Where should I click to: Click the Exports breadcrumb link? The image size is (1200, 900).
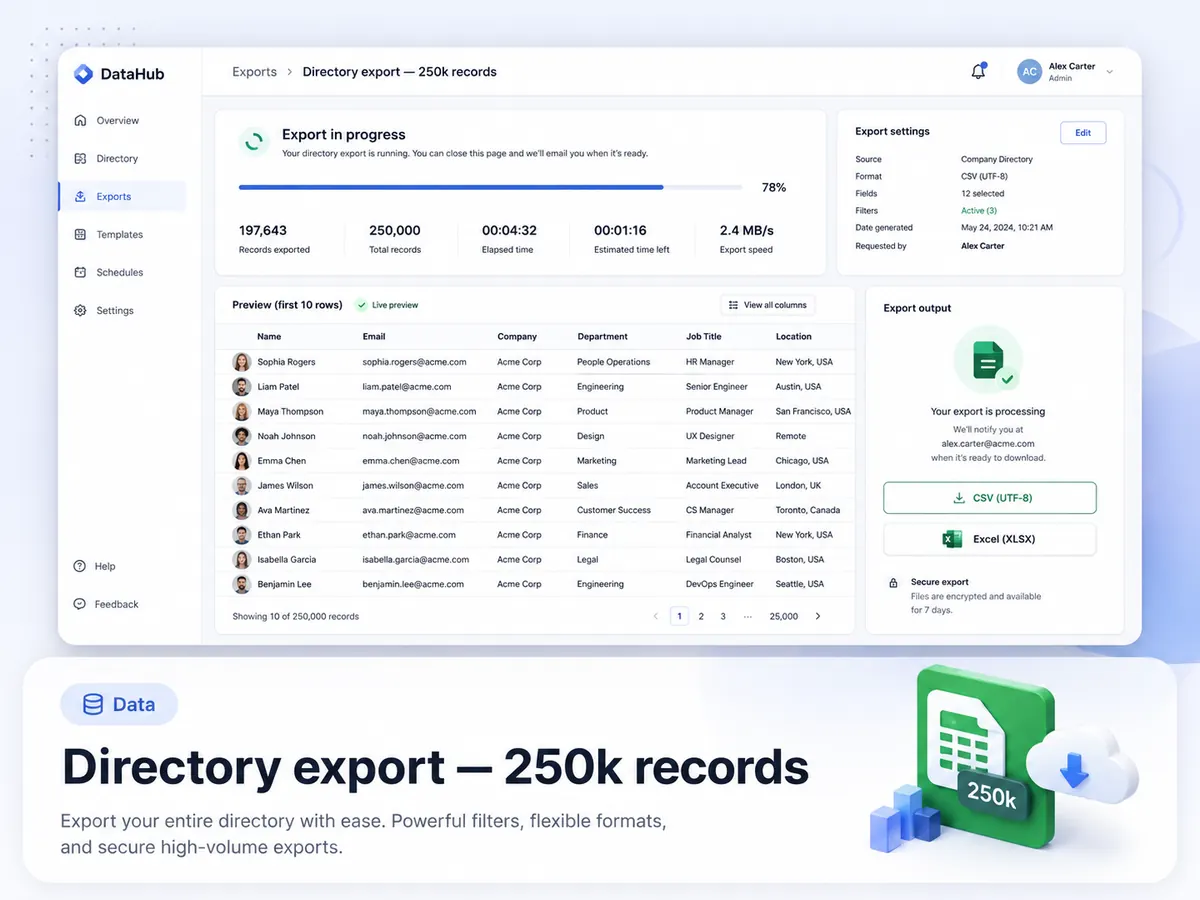pyautogui.click(x=254, y=72)
